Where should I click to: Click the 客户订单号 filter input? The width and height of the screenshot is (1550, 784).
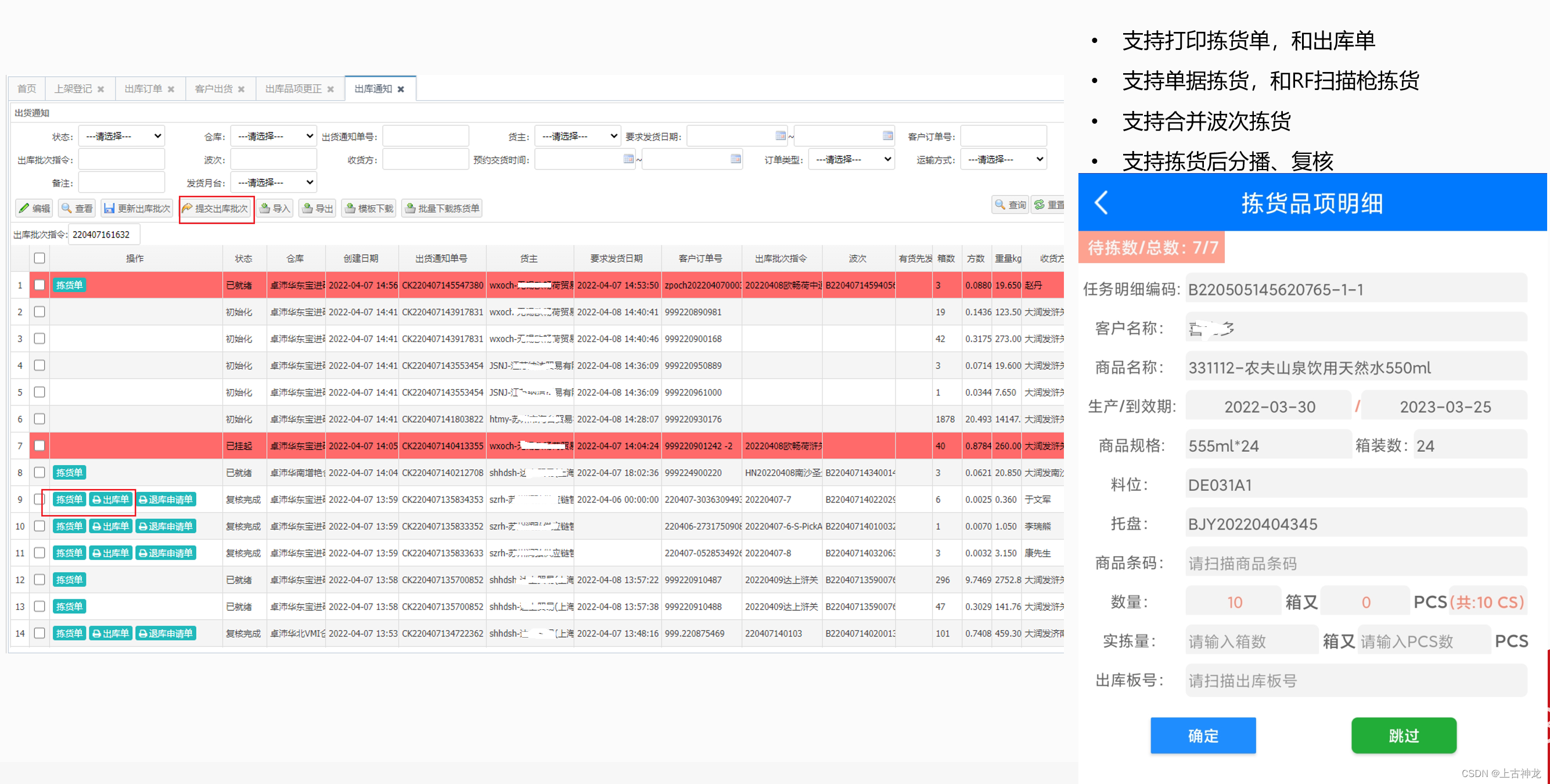(1004, 136)
